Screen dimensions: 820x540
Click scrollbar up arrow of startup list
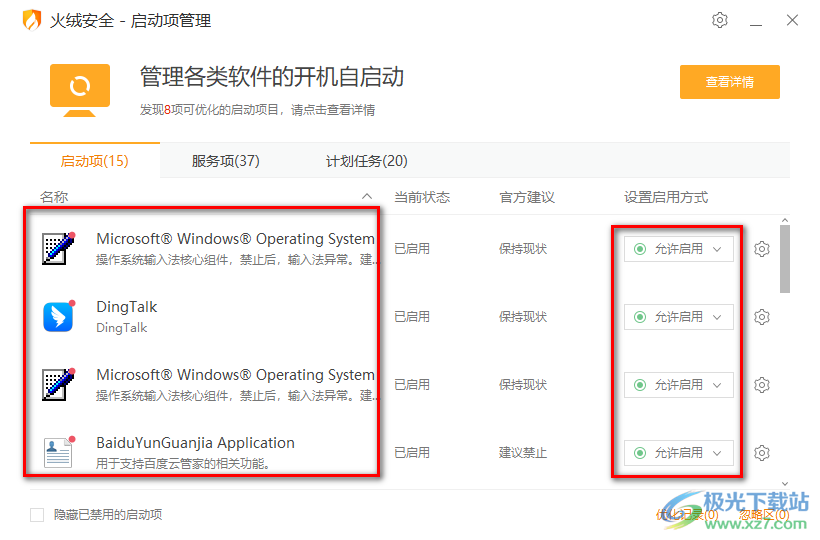coord(784,220)
